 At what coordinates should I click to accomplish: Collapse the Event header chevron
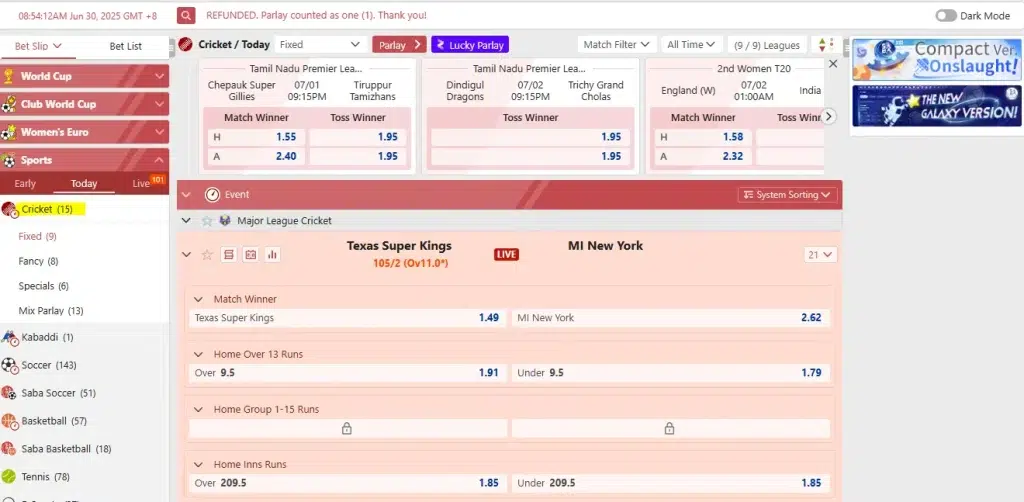point(186,195)
